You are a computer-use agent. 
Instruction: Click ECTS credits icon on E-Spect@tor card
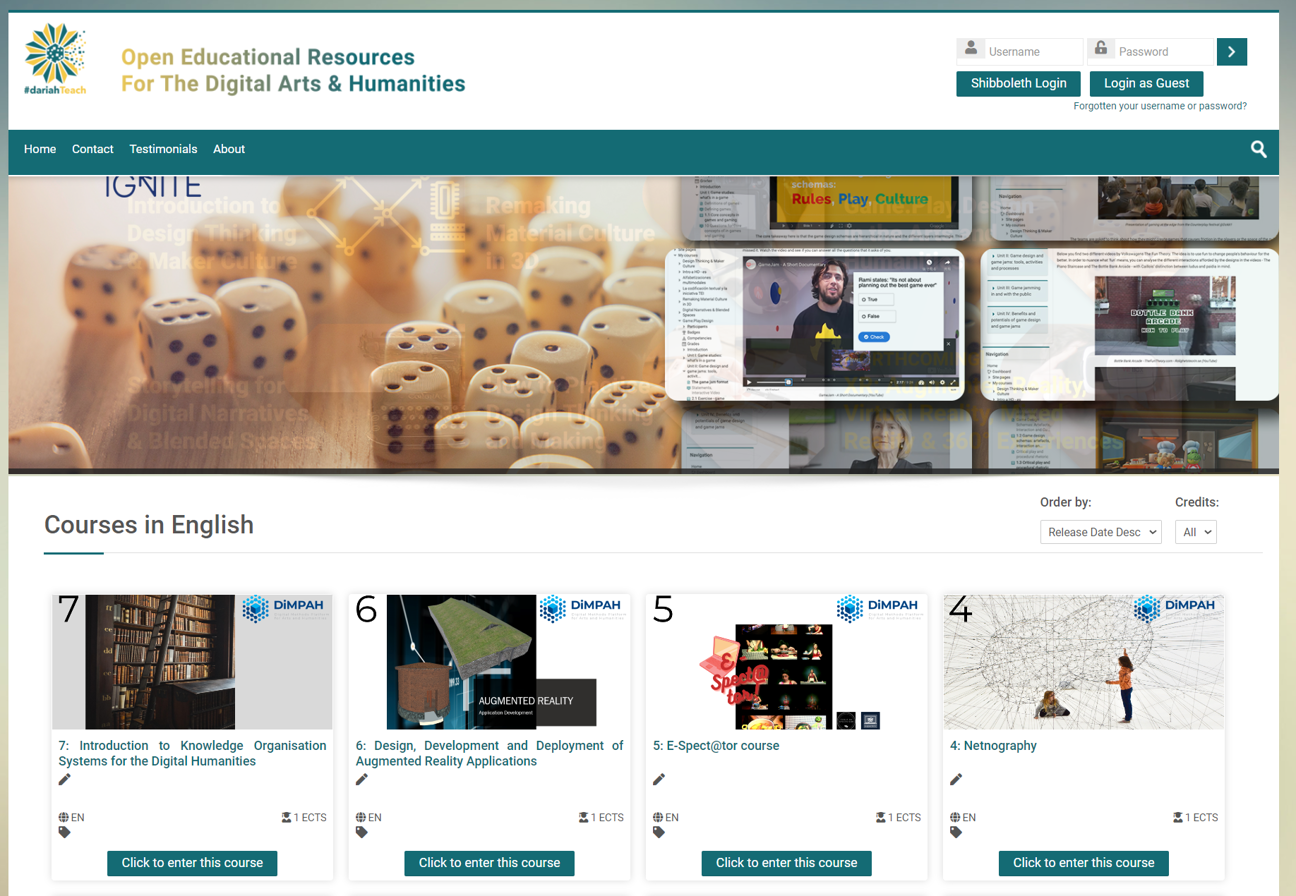click(x=881, y=817)
